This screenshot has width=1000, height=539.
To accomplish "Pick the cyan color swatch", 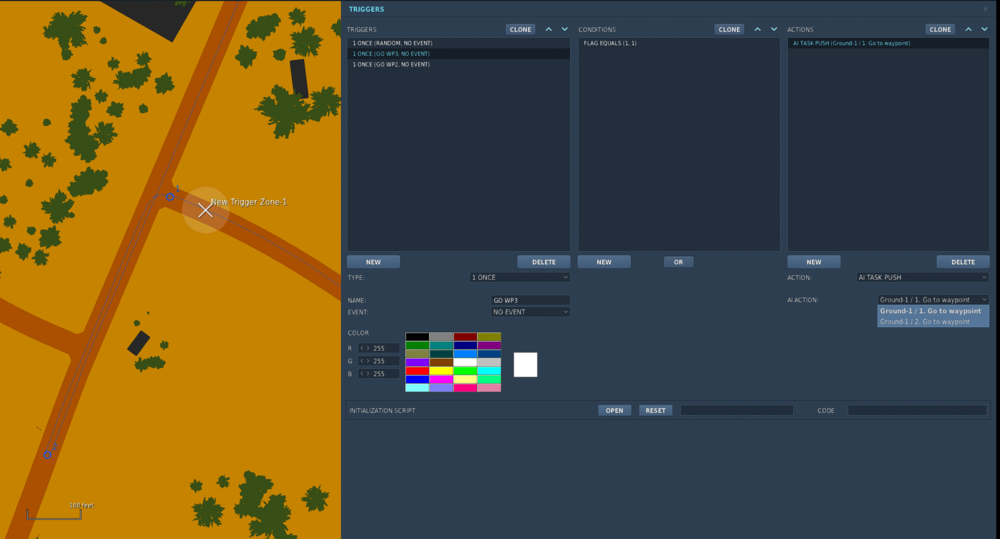I will 489,371.
